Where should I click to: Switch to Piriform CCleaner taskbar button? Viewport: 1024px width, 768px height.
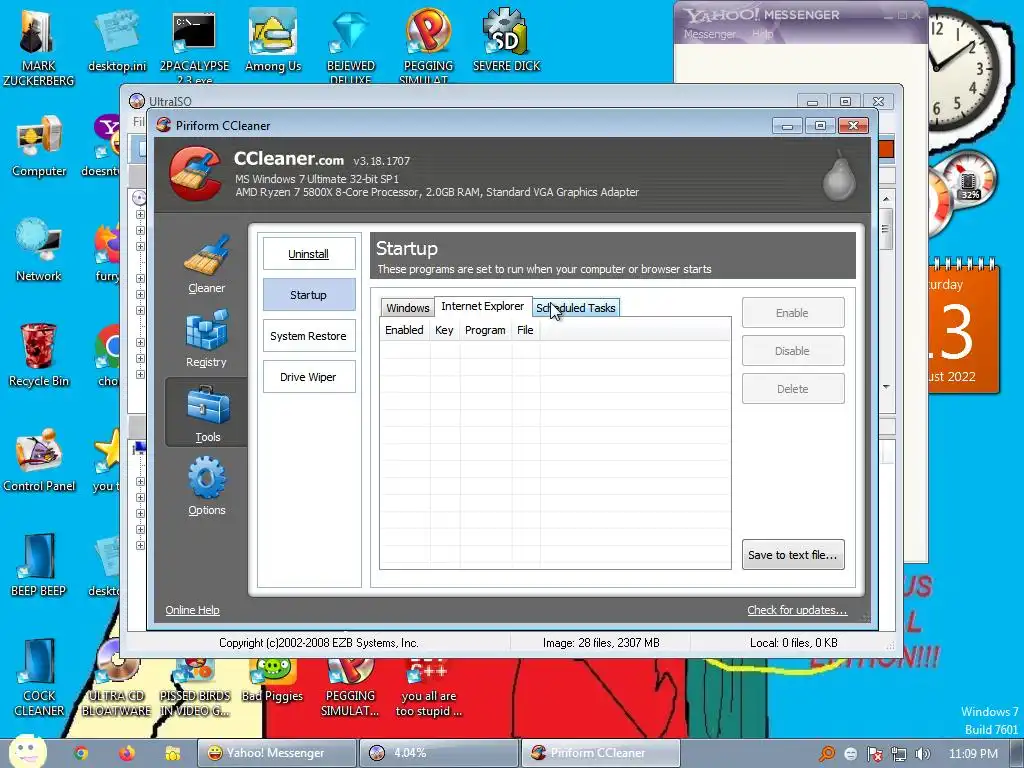pyautogui.click(x=601, y=753)
